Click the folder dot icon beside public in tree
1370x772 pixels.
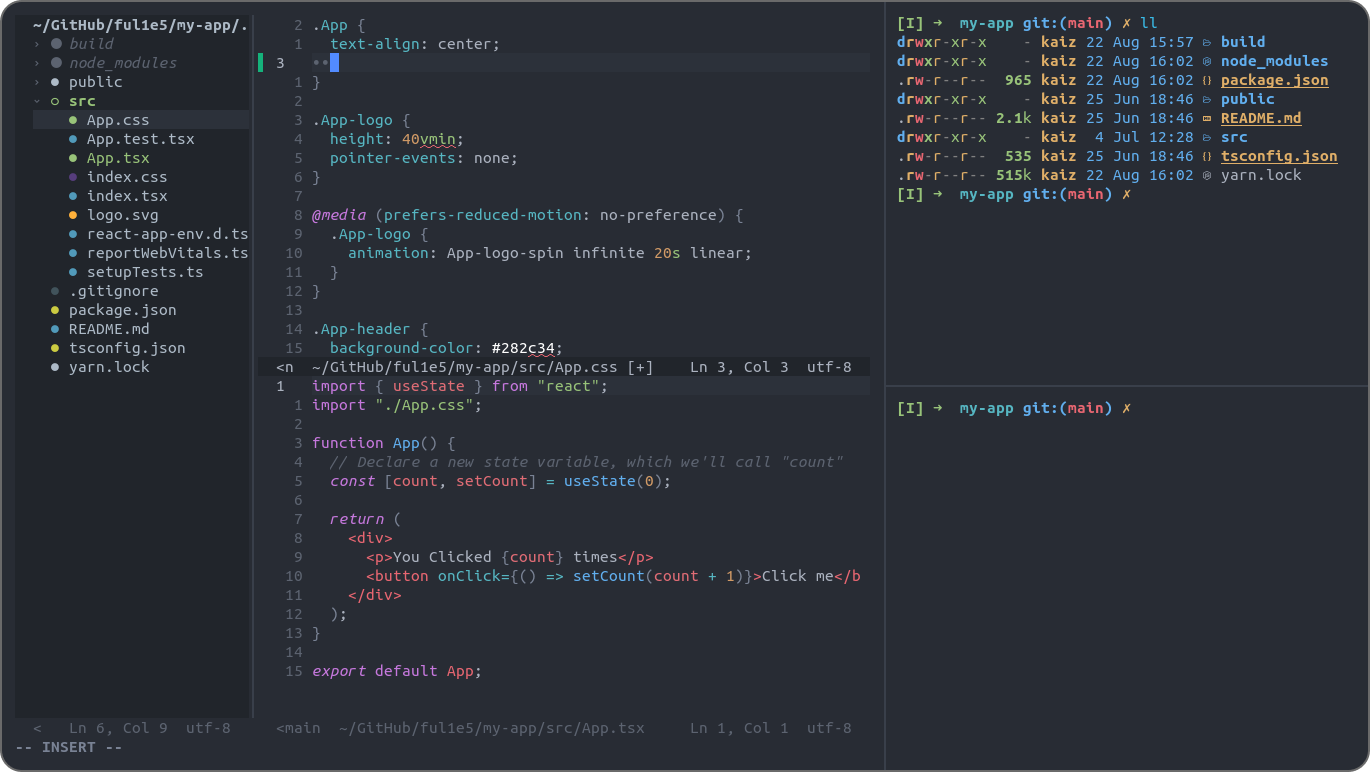(56, 82)
